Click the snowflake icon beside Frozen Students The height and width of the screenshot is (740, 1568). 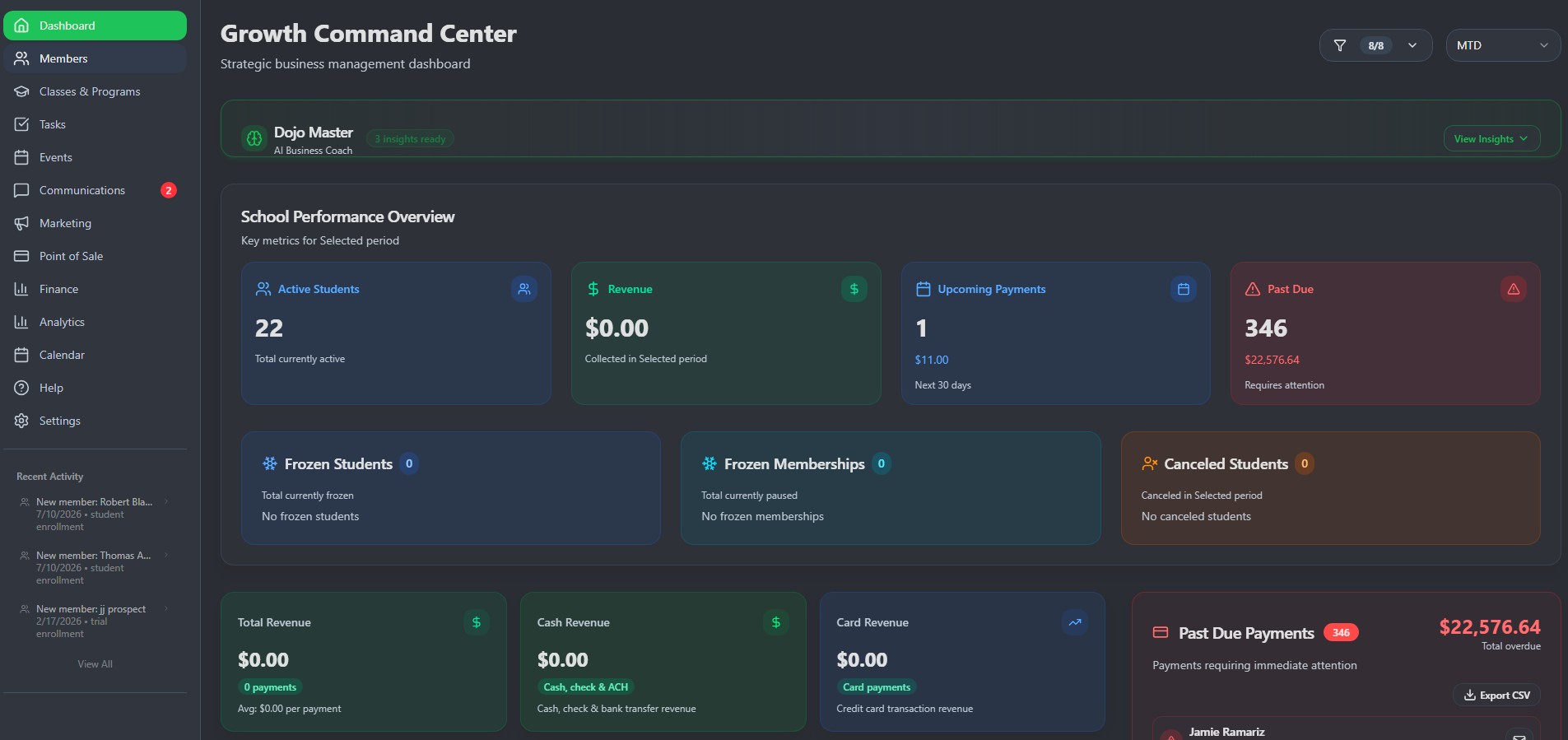[270, 463]
